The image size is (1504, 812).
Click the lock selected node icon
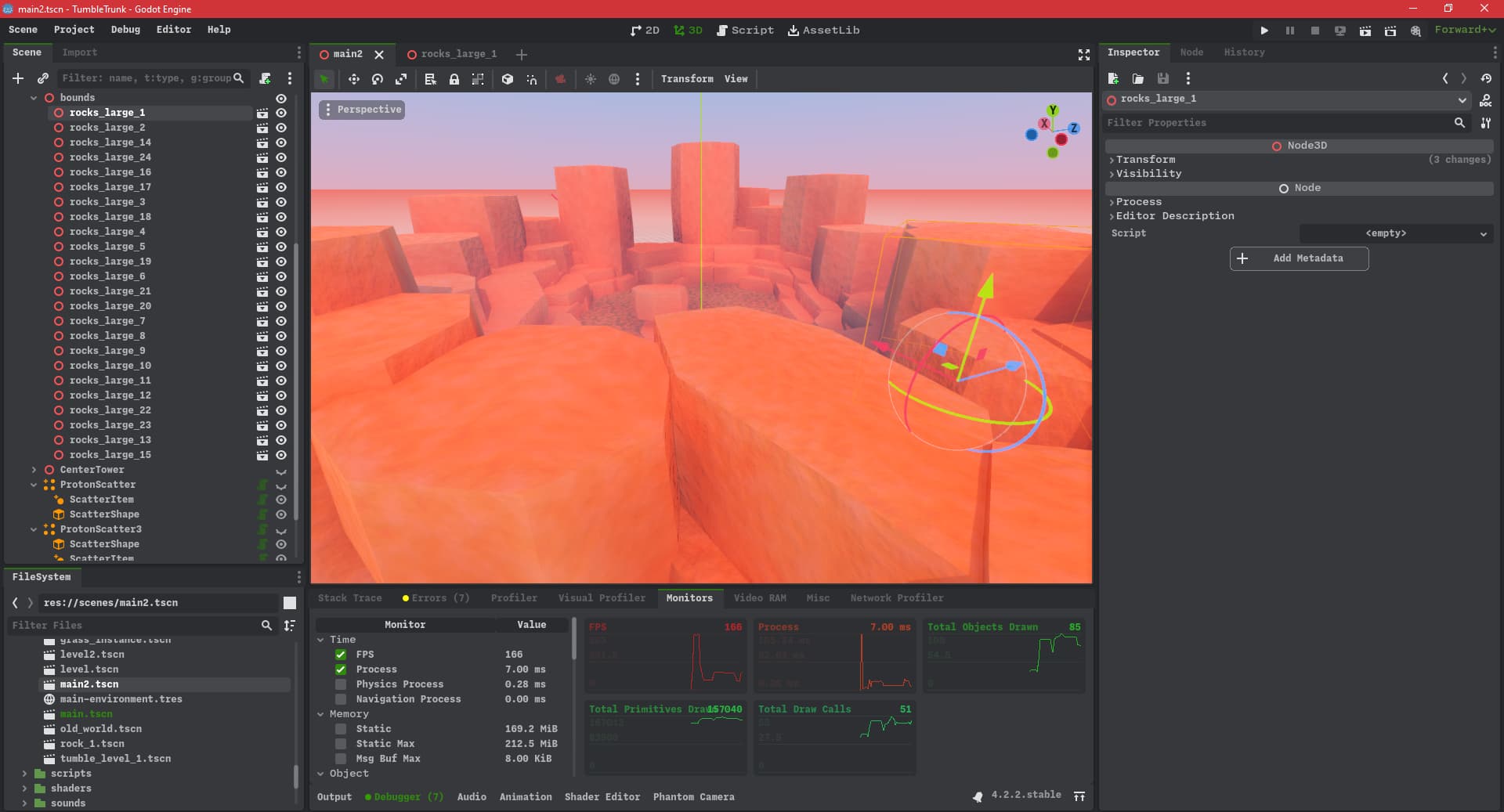(454, 79)
